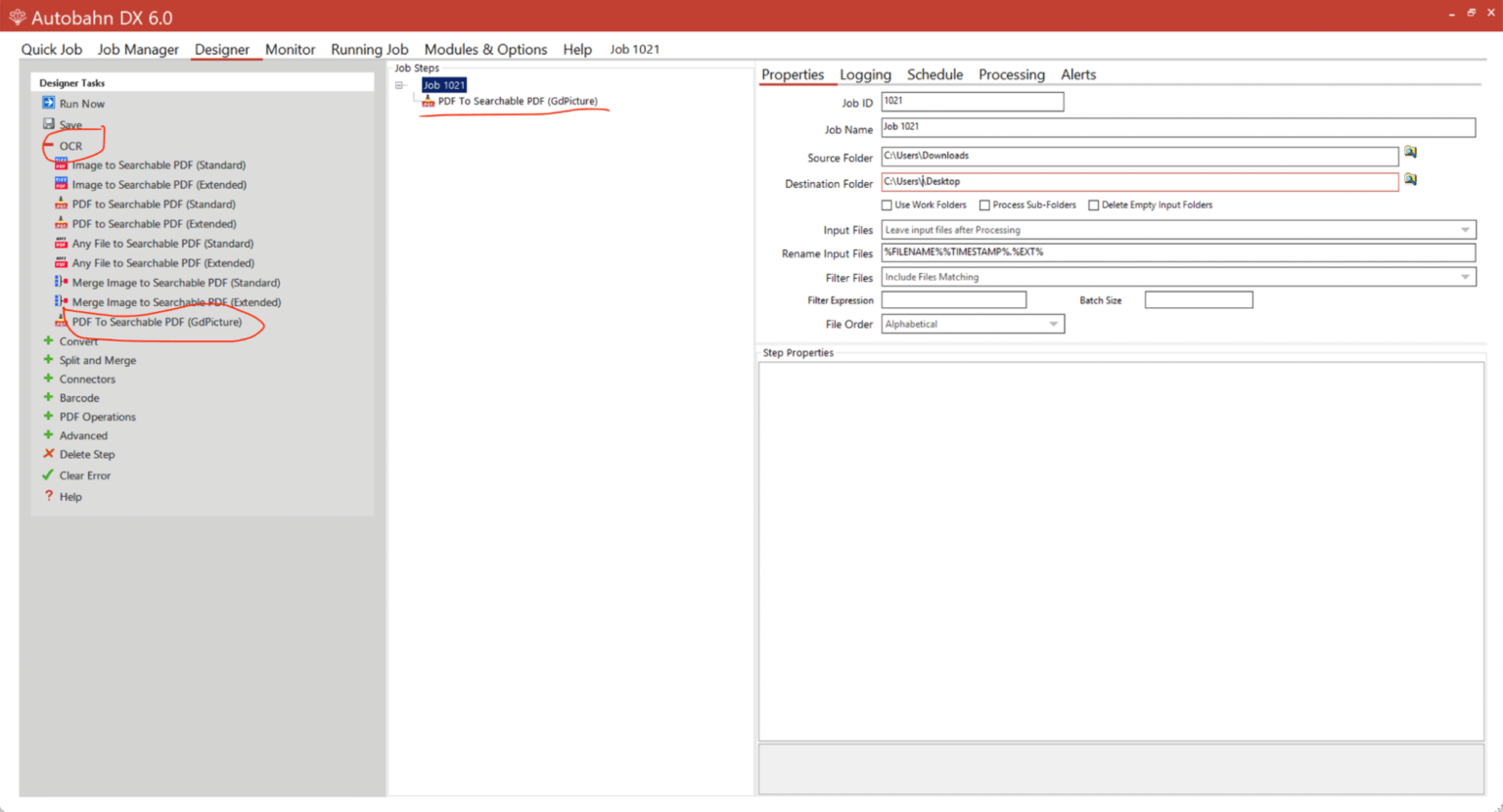Click inside the Batch Size field

tap(1198, 299)
